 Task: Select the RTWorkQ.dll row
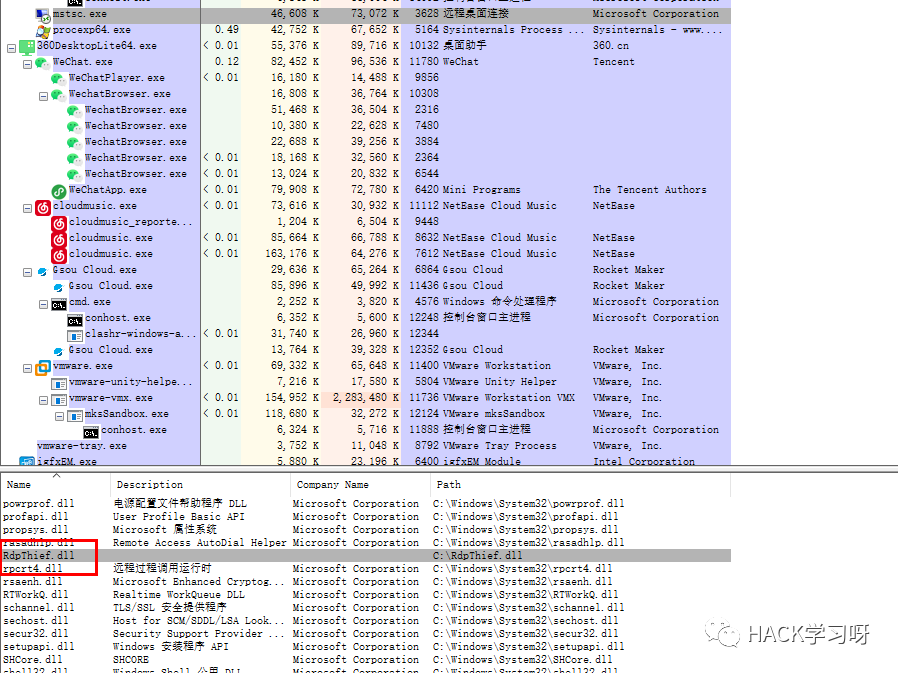pyautogui.click(x=365, y=595)
